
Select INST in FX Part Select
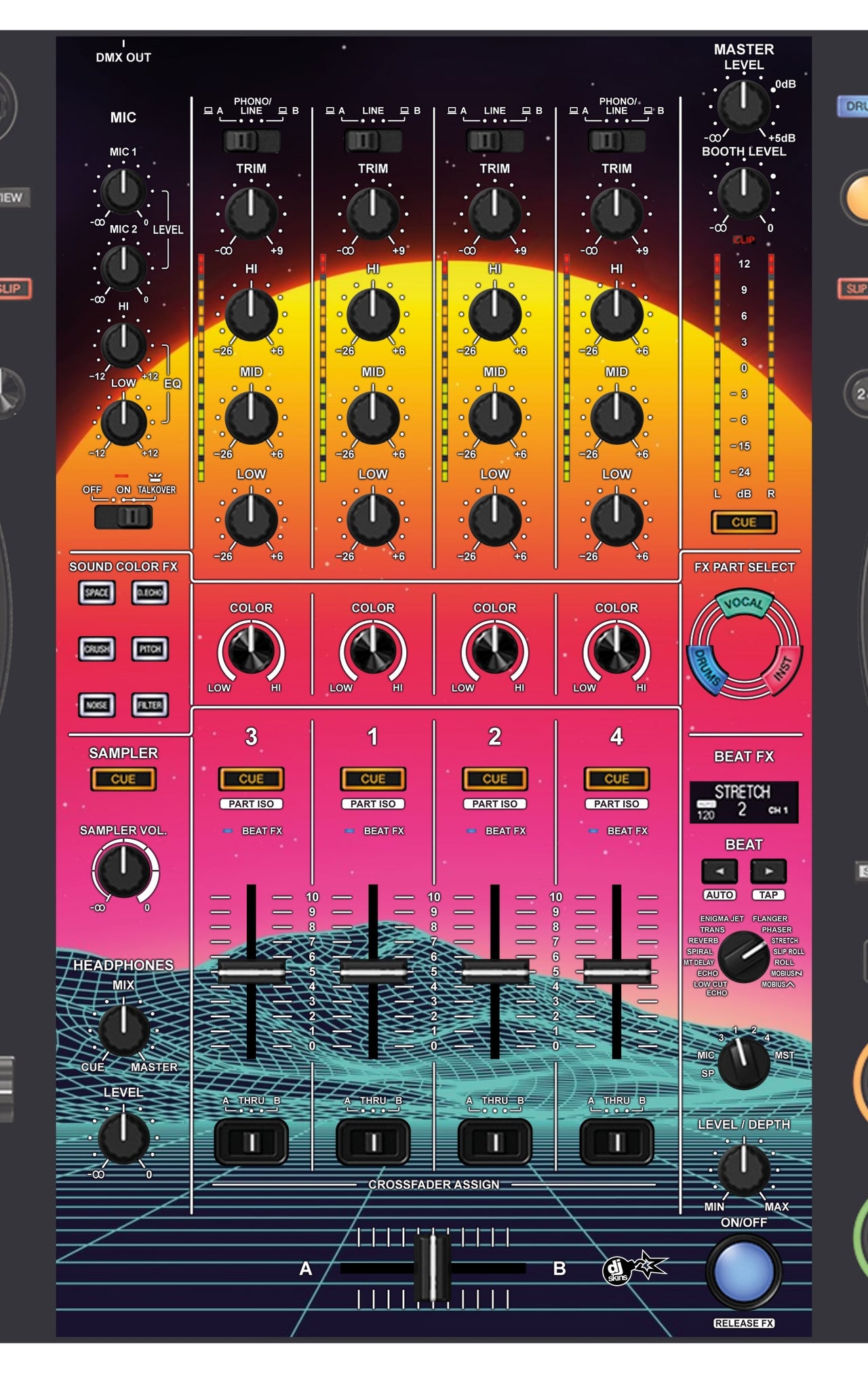pyautogui.click(x=782, y=671)
